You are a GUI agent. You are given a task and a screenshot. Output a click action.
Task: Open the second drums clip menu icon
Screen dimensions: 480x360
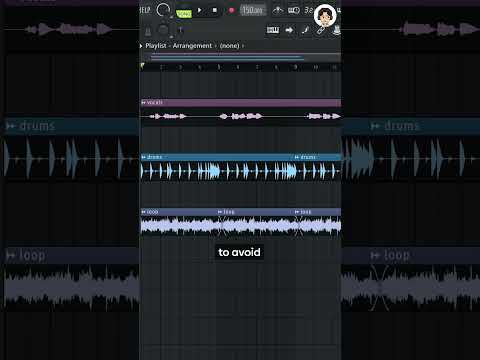pyautogui.click(x=297, y=157)
